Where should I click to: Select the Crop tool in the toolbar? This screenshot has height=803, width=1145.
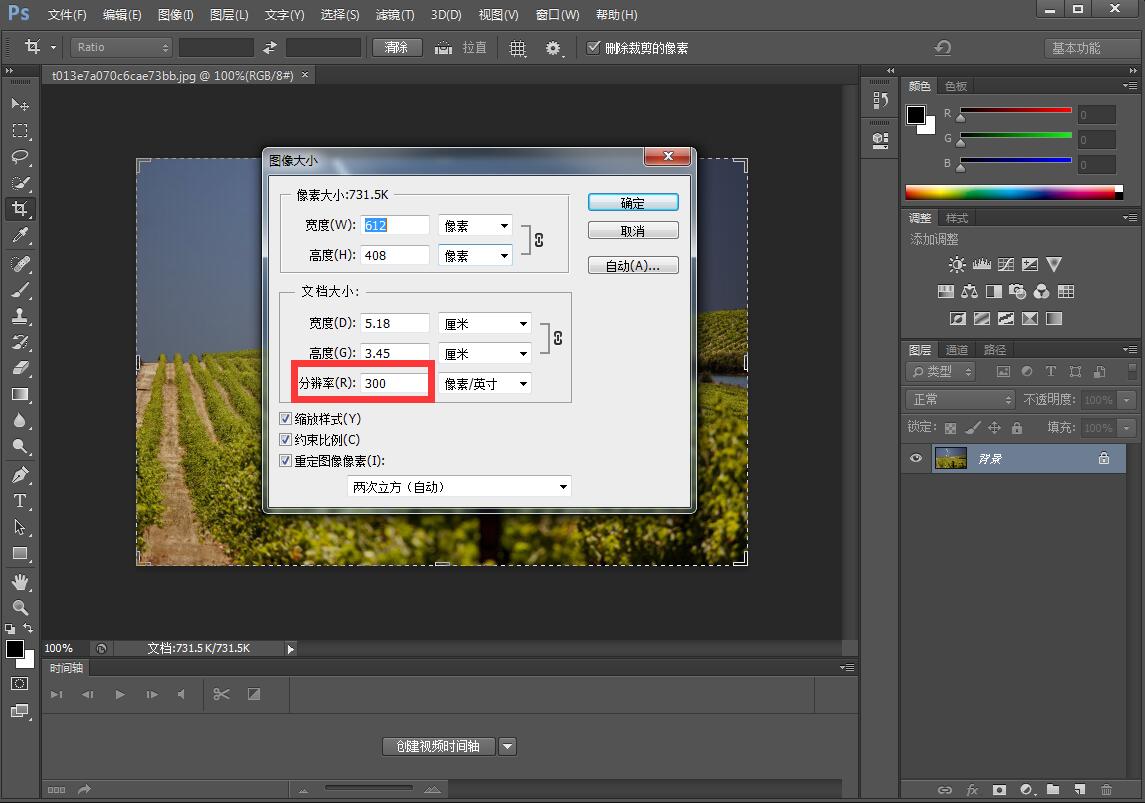click(20, 209)
